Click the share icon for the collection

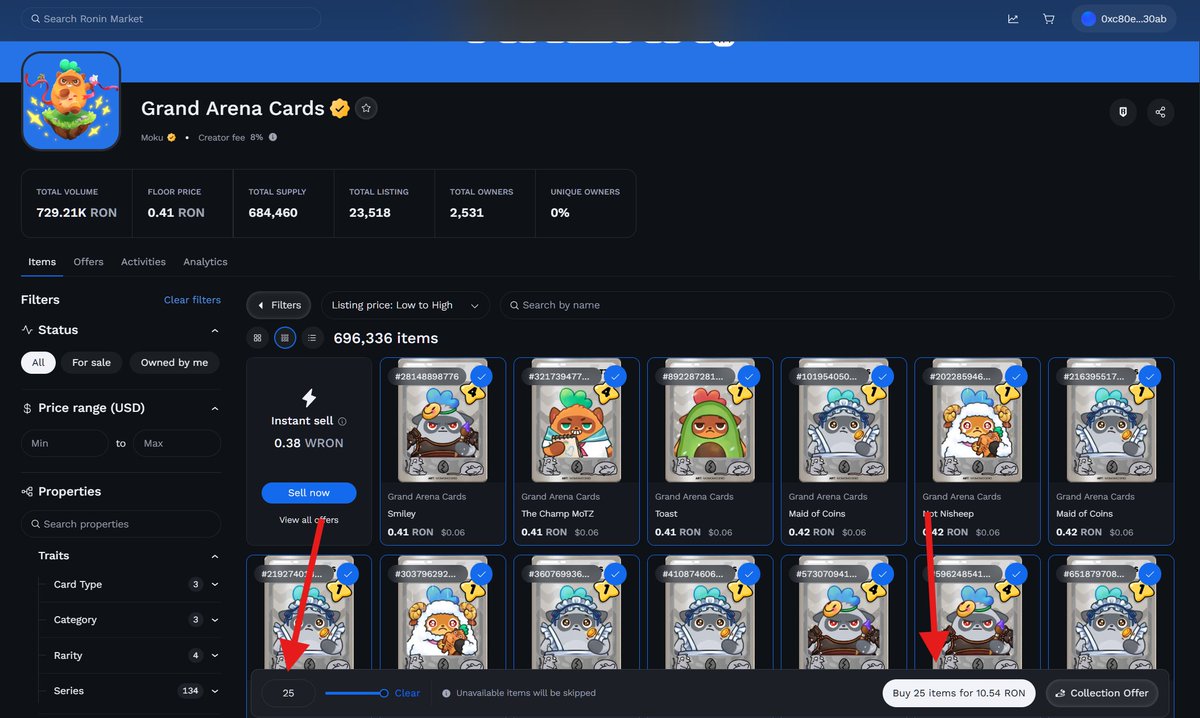coord(1160,112)
